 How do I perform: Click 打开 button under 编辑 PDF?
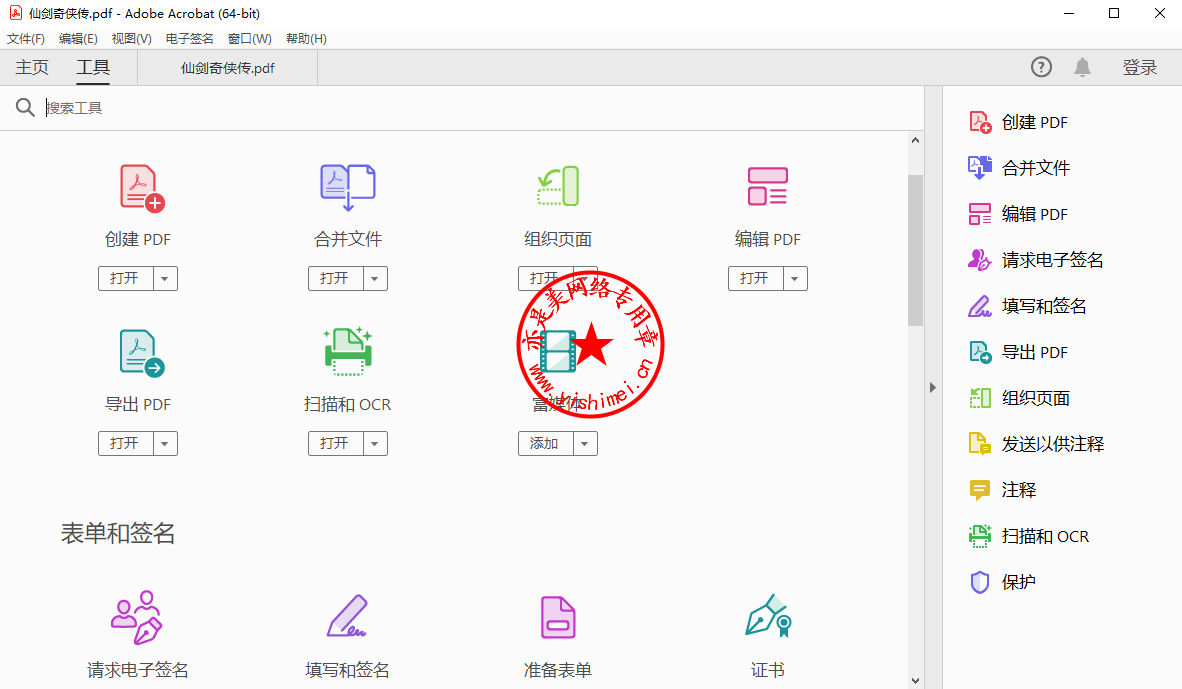(756, 279)
